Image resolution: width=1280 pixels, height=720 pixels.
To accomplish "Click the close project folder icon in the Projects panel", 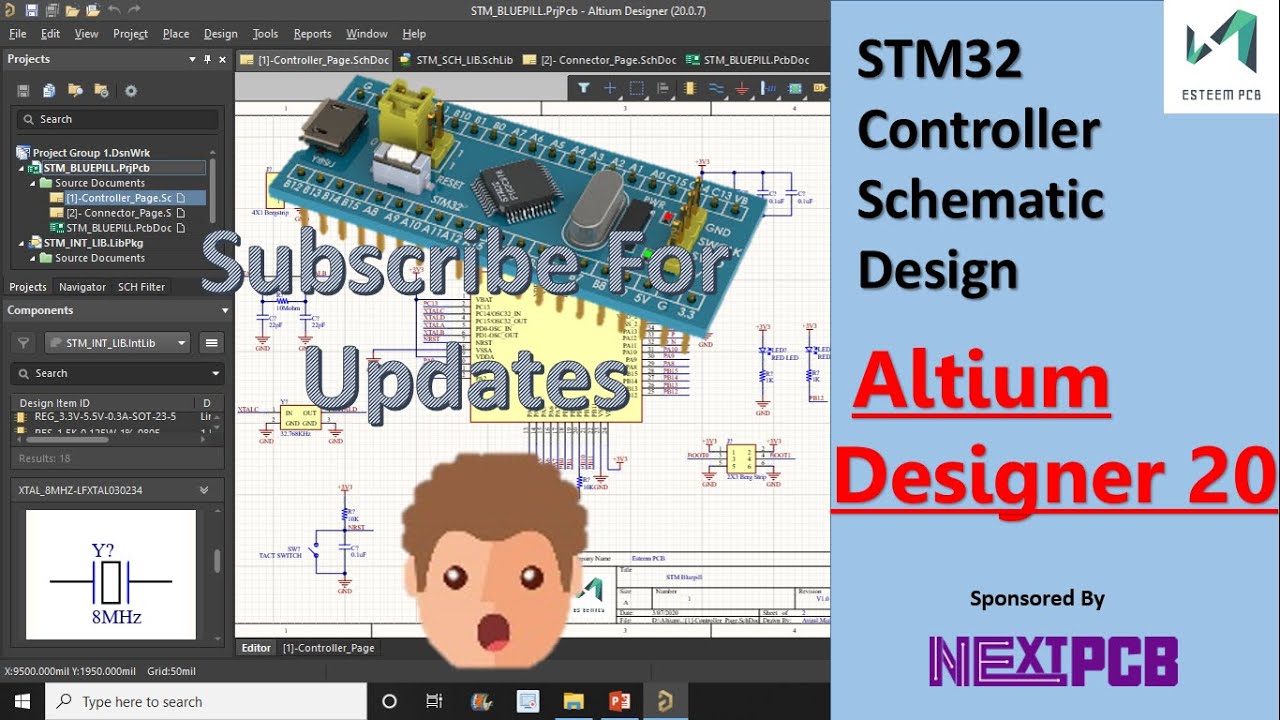I will click(x=101, y=90).
